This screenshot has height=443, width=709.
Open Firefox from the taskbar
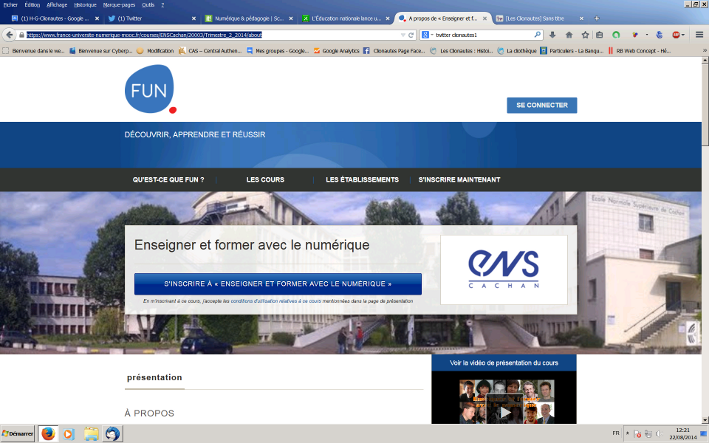pyautogui.click(x=48, y=434)
